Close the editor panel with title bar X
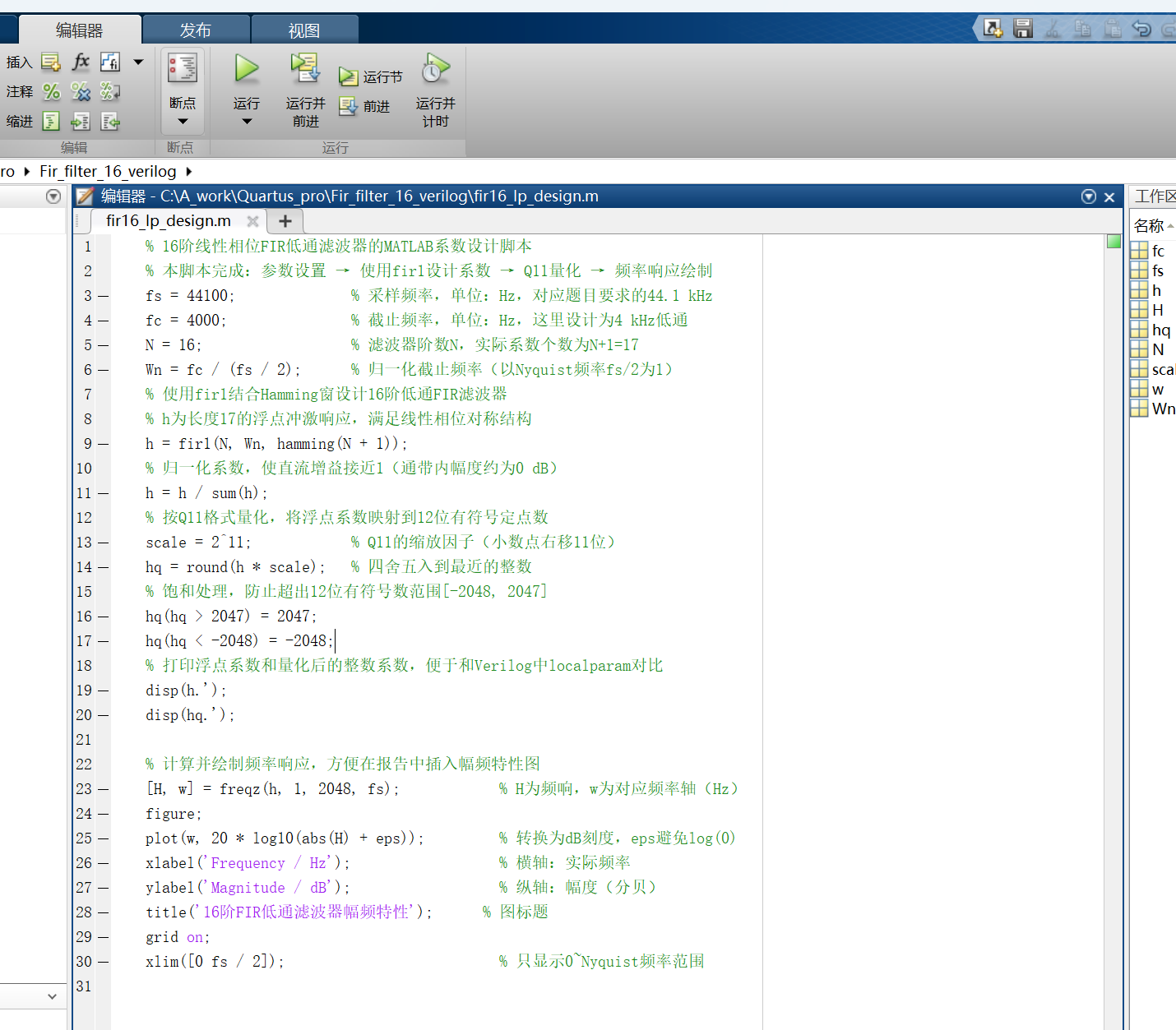 coord(1109,197)
